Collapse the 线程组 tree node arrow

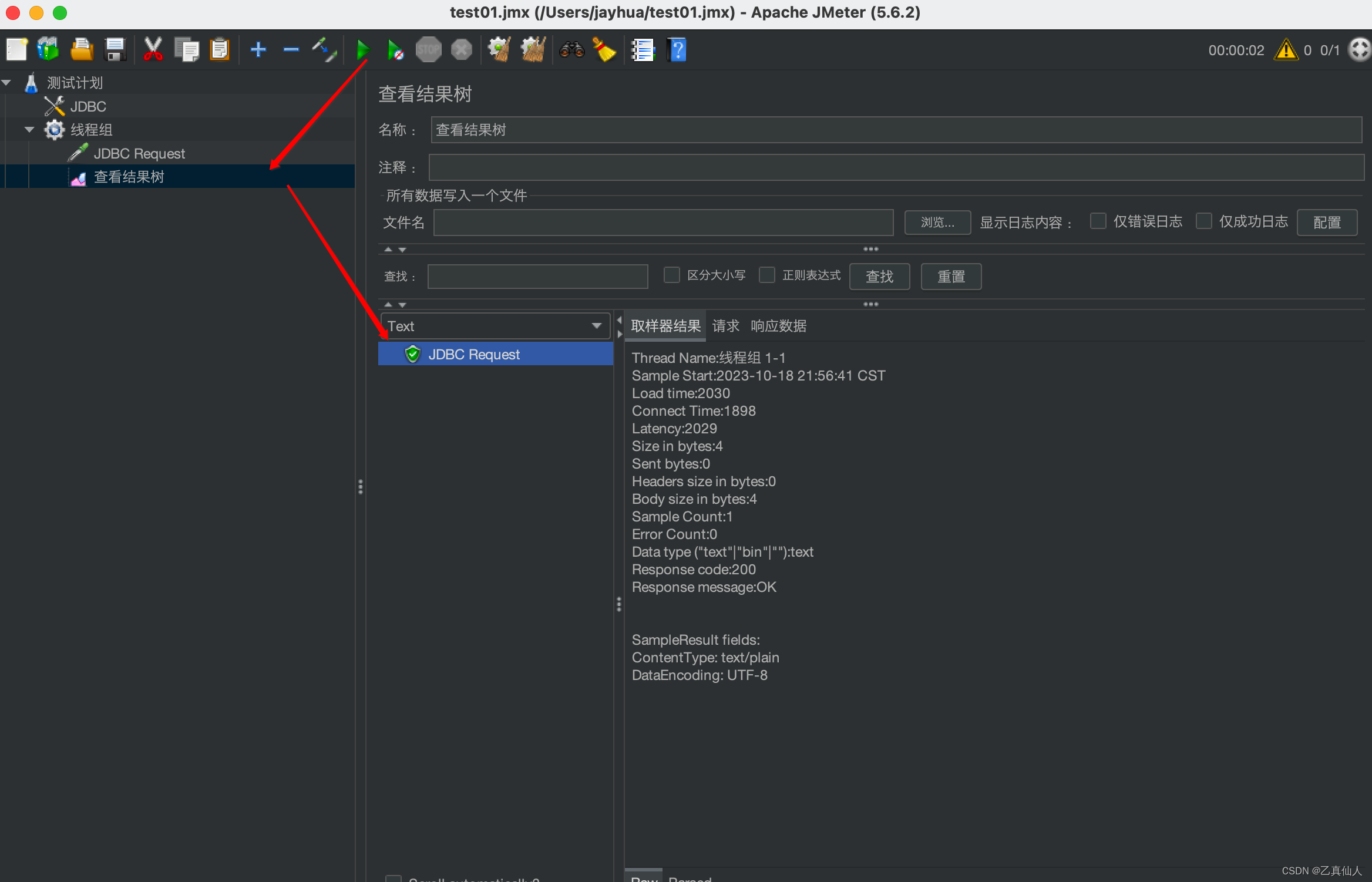pyautogui.click(x=29, y=130)
